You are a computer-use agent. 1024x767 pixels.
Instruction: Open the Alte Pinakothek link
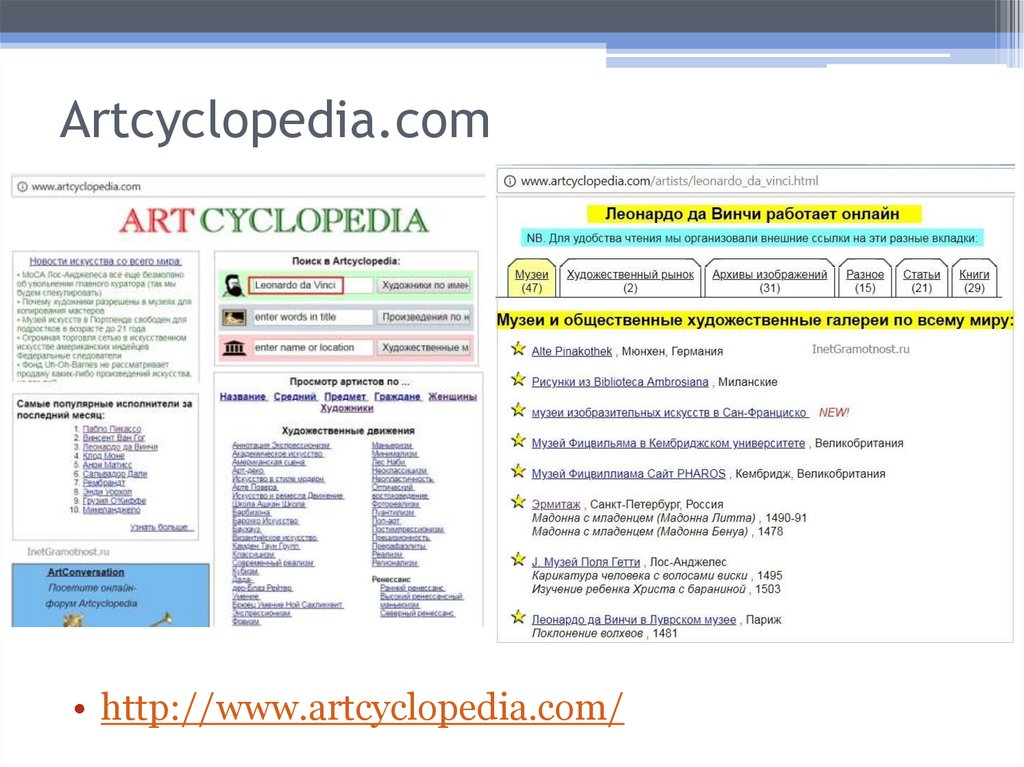[x=571, y=351]
